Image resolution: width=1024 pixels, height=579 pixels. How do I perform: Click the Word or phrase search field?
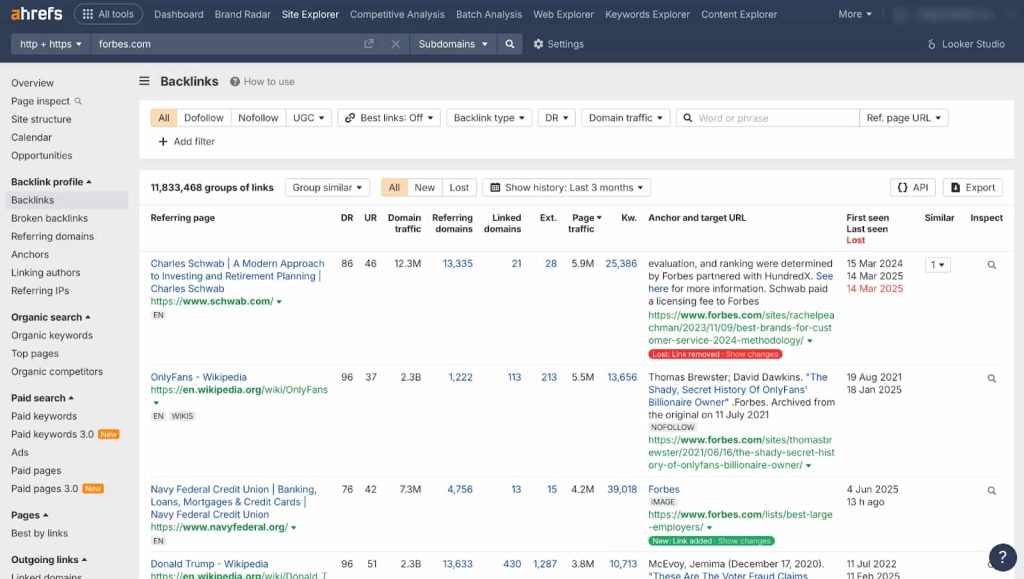point(767,117)
